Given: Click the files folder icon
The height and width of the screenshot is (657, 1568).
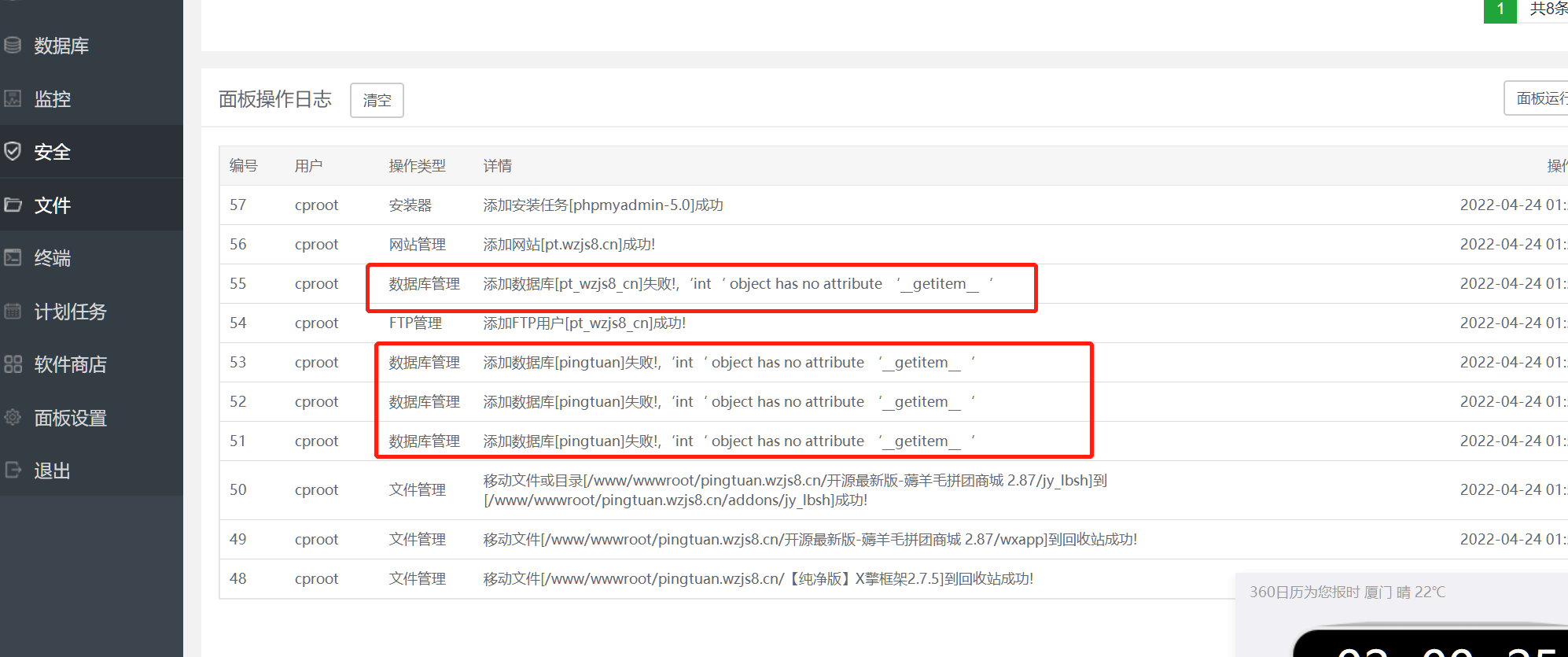Looking at the screenshot, I should point(13,205).
